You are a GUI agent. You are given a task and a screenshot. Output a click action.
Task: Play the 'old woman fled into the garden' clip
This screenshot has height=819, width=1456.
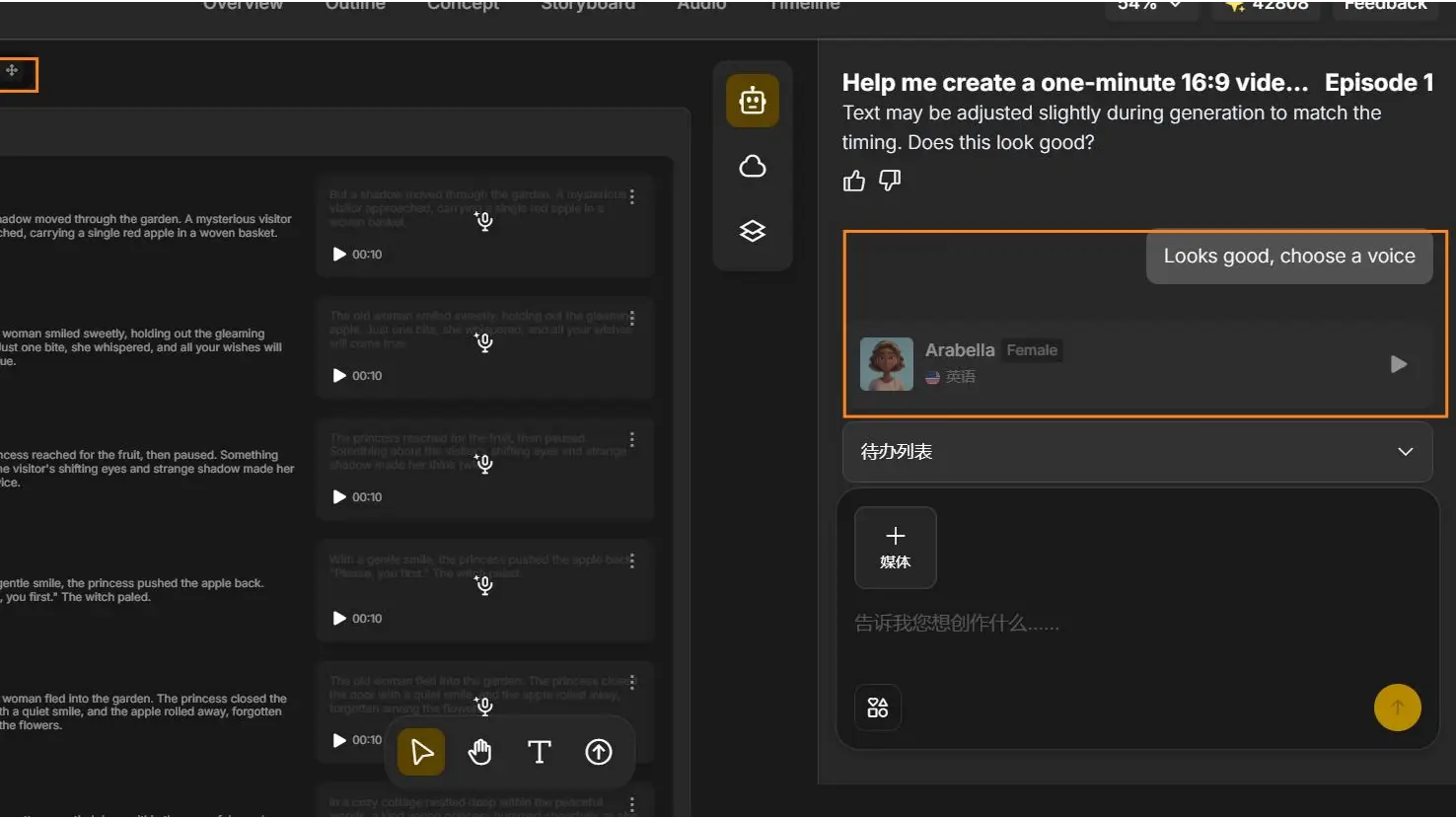tap(339, 740)
